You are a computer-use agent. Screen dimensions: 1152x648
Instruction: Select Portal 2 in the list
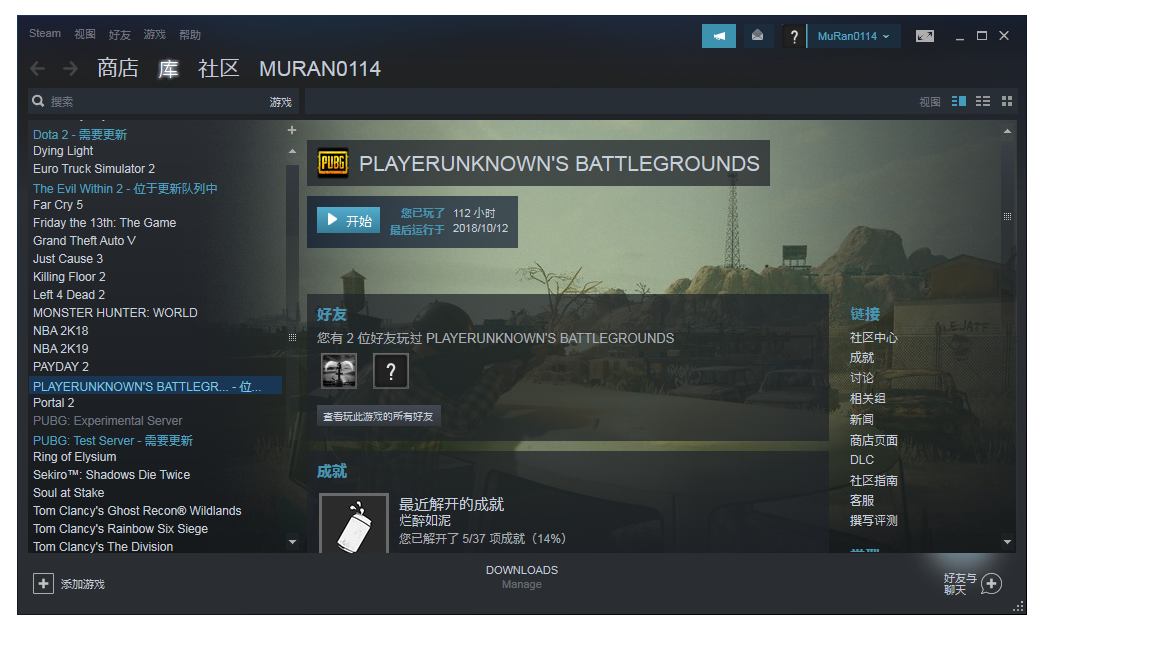pyautogui.click(x=54, y=403)
